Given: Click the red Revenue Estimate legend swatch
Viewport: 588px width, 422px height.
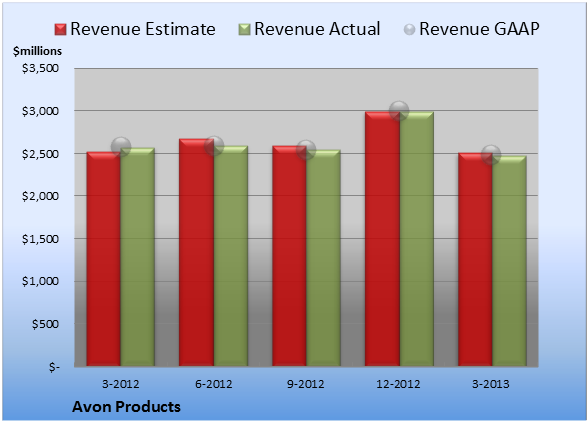Looking at the screenshot, I should tap(60, 30).
